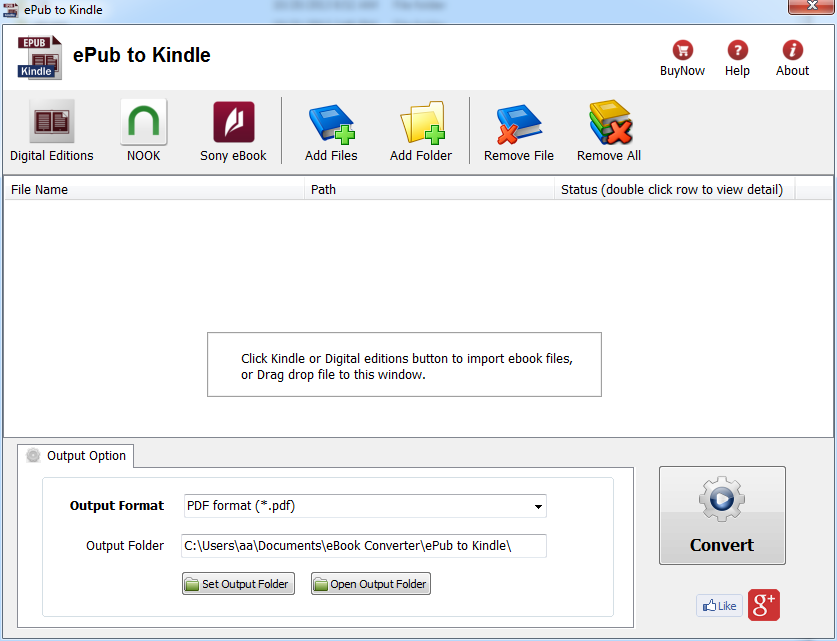Sort list by Status column header
837x641 pixels.
click(x=673, y=188)
